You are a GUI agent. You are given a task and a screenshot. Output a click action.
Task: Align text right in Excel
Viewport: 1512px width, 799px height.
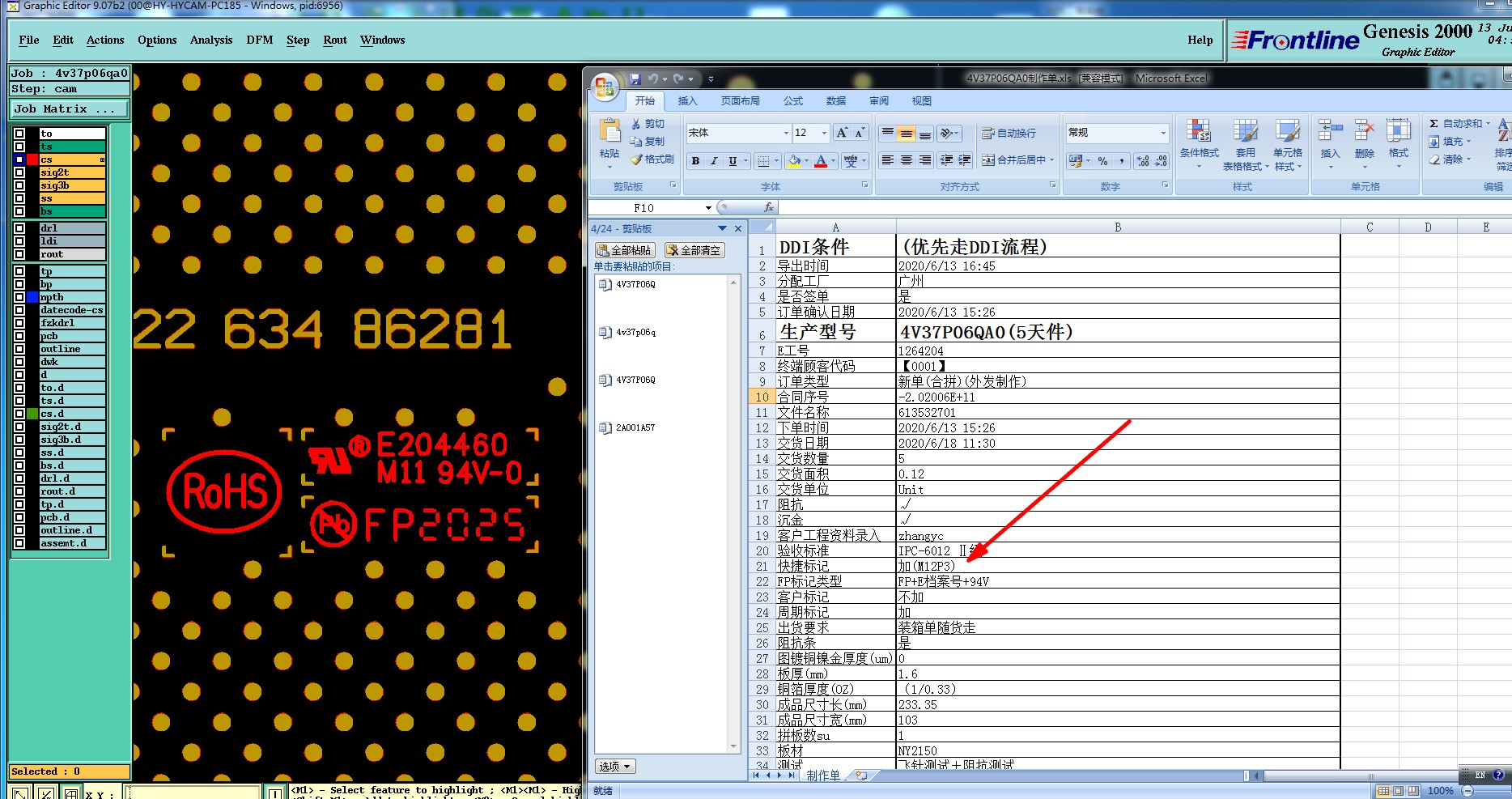click(925, 160)
